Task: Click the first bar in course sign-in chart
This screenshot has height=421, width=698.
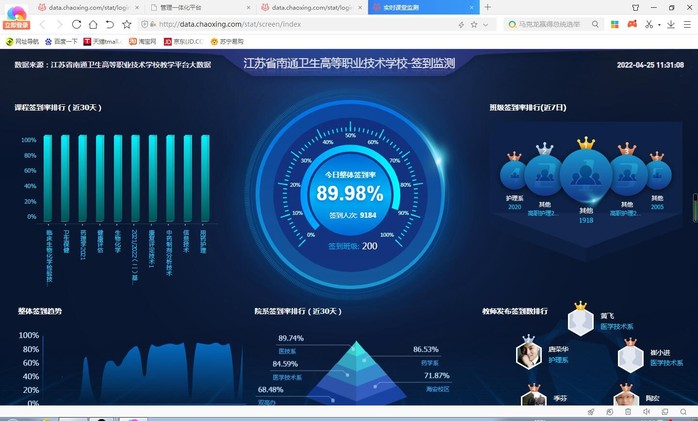Action: click(x=48, y=178)
